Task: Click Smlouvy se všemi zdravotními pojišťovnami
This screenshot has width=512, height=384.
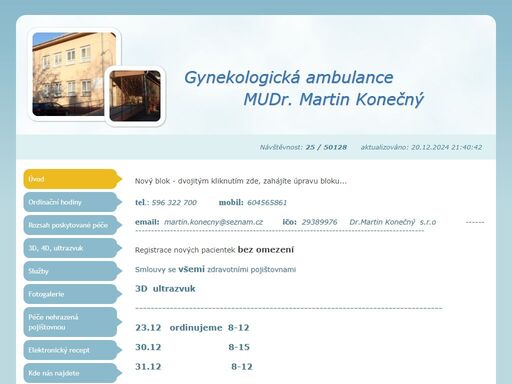Action: point(215,269)
